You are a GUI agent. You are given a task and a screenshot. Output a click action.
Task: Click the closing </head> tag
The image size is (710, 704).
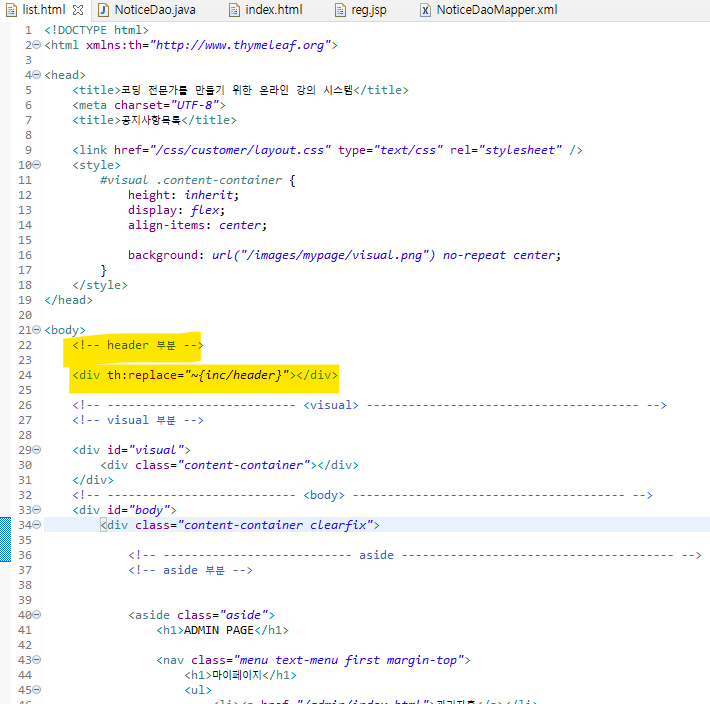coord(68,300)
